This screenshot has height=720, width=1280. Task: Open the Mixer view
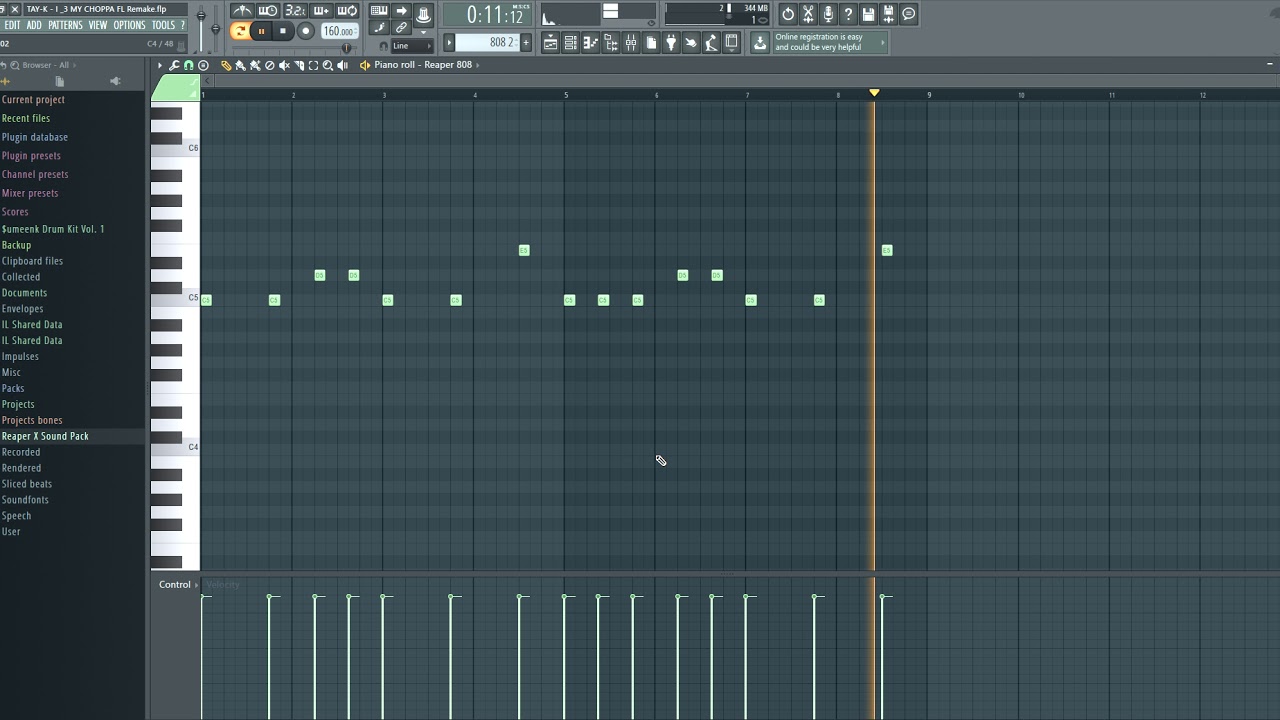[630, 43]
